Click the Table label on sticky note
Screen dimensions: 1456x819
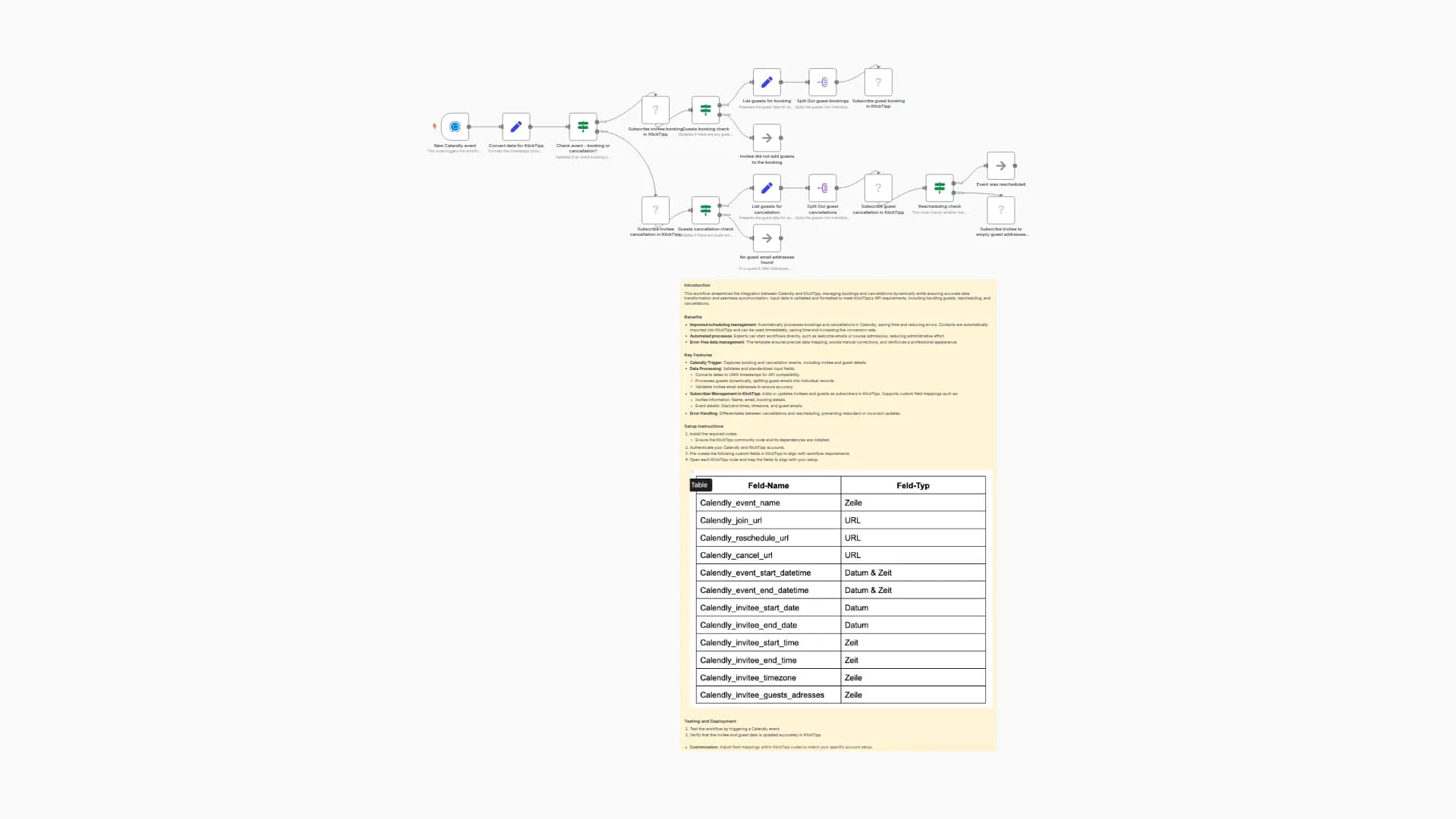tap(699, 485)
